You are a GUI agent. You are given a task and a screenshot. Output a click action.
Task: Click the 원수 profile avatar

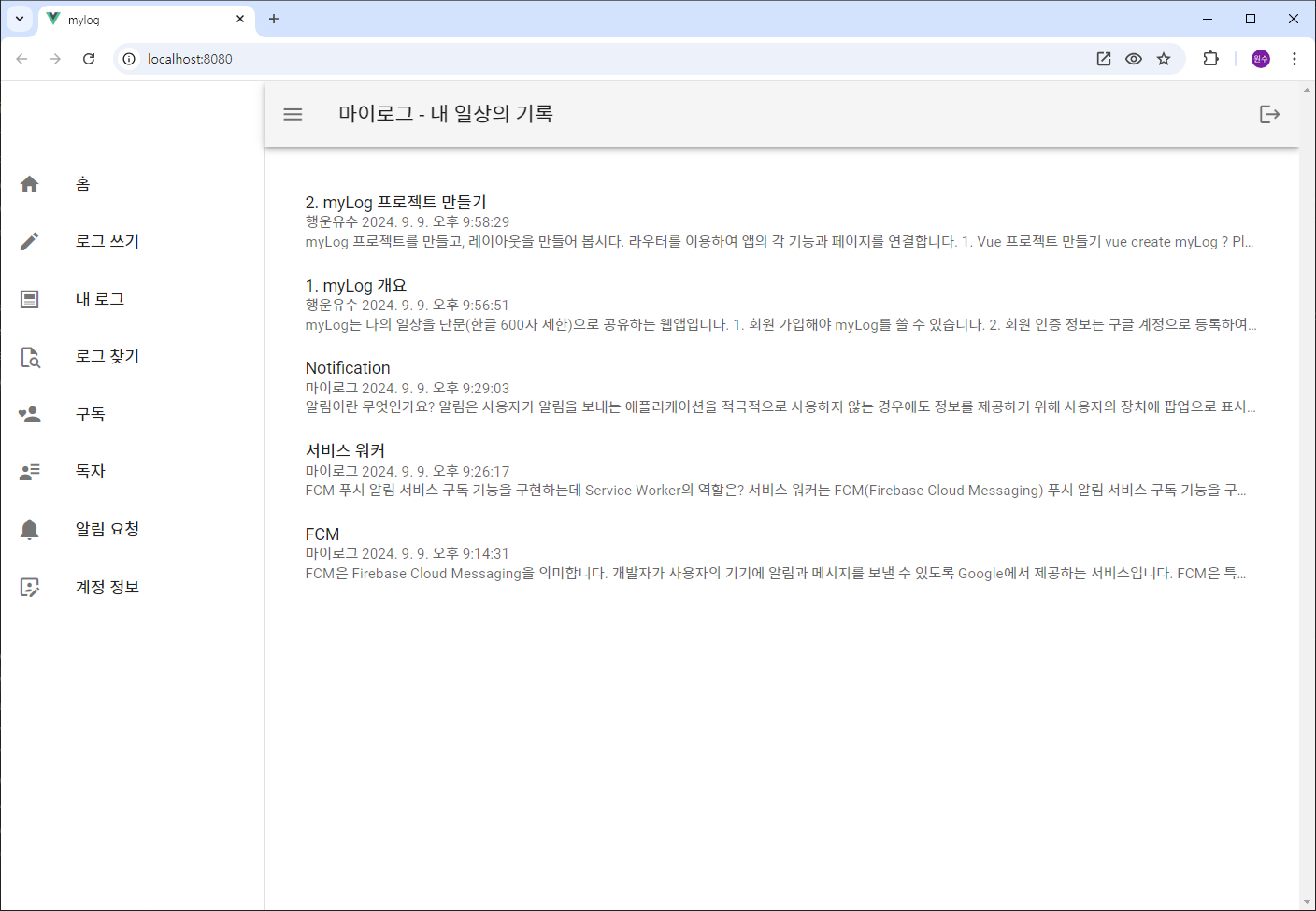1260,58
